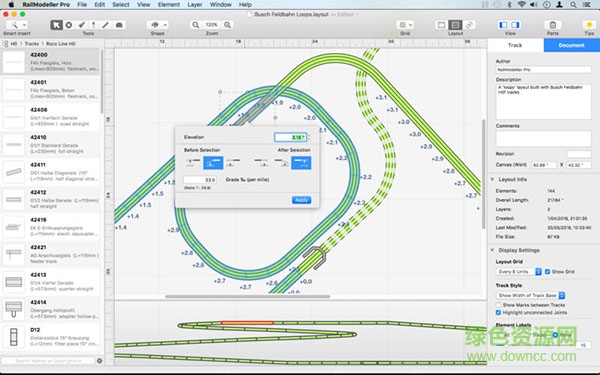Viewport: 600px width, 375px height.
Task: Choose third After Selection slope option
Action: [301, 163]
